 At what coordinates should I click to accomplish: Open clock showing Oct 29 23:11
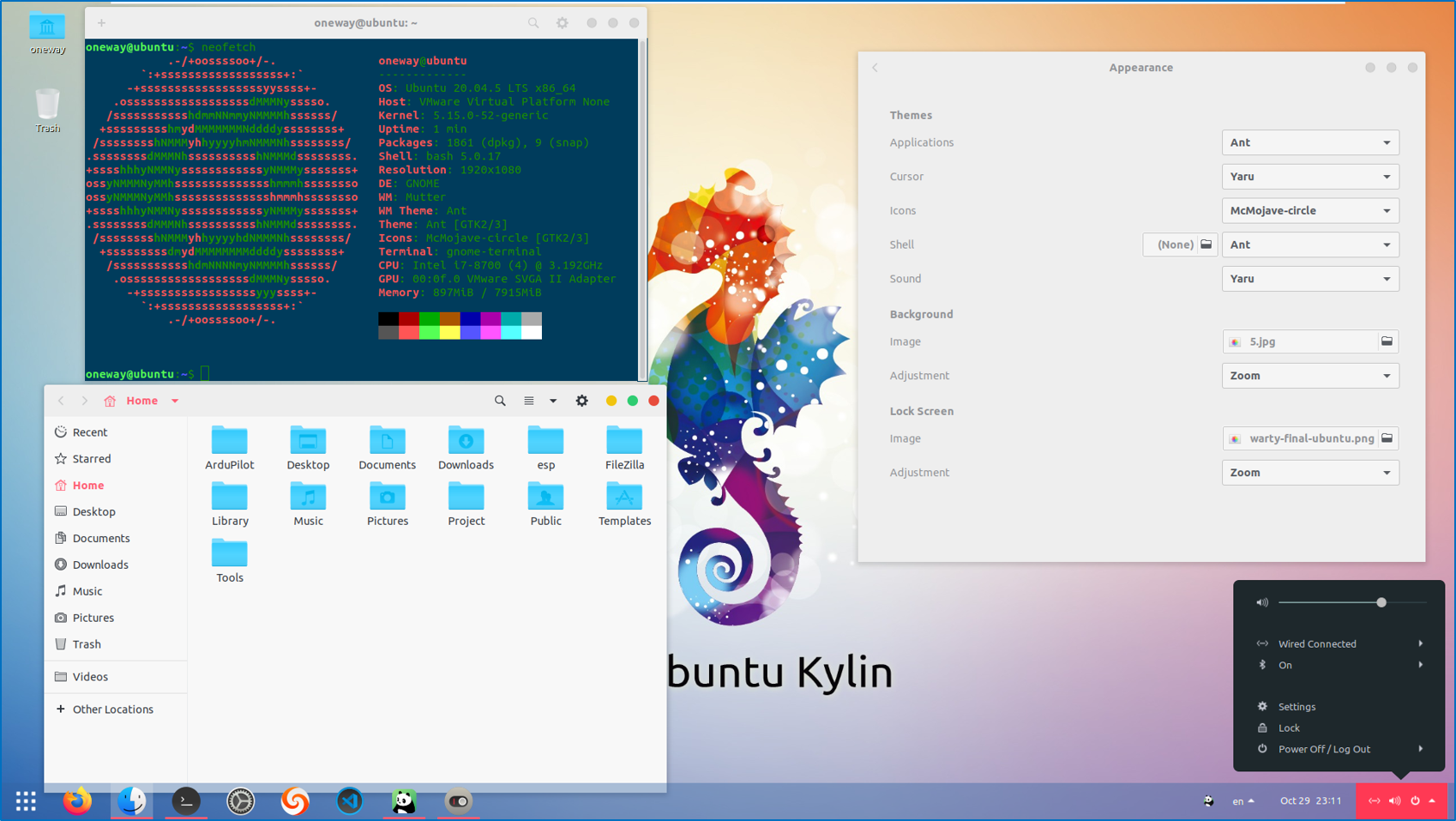tap(1310, 801)
